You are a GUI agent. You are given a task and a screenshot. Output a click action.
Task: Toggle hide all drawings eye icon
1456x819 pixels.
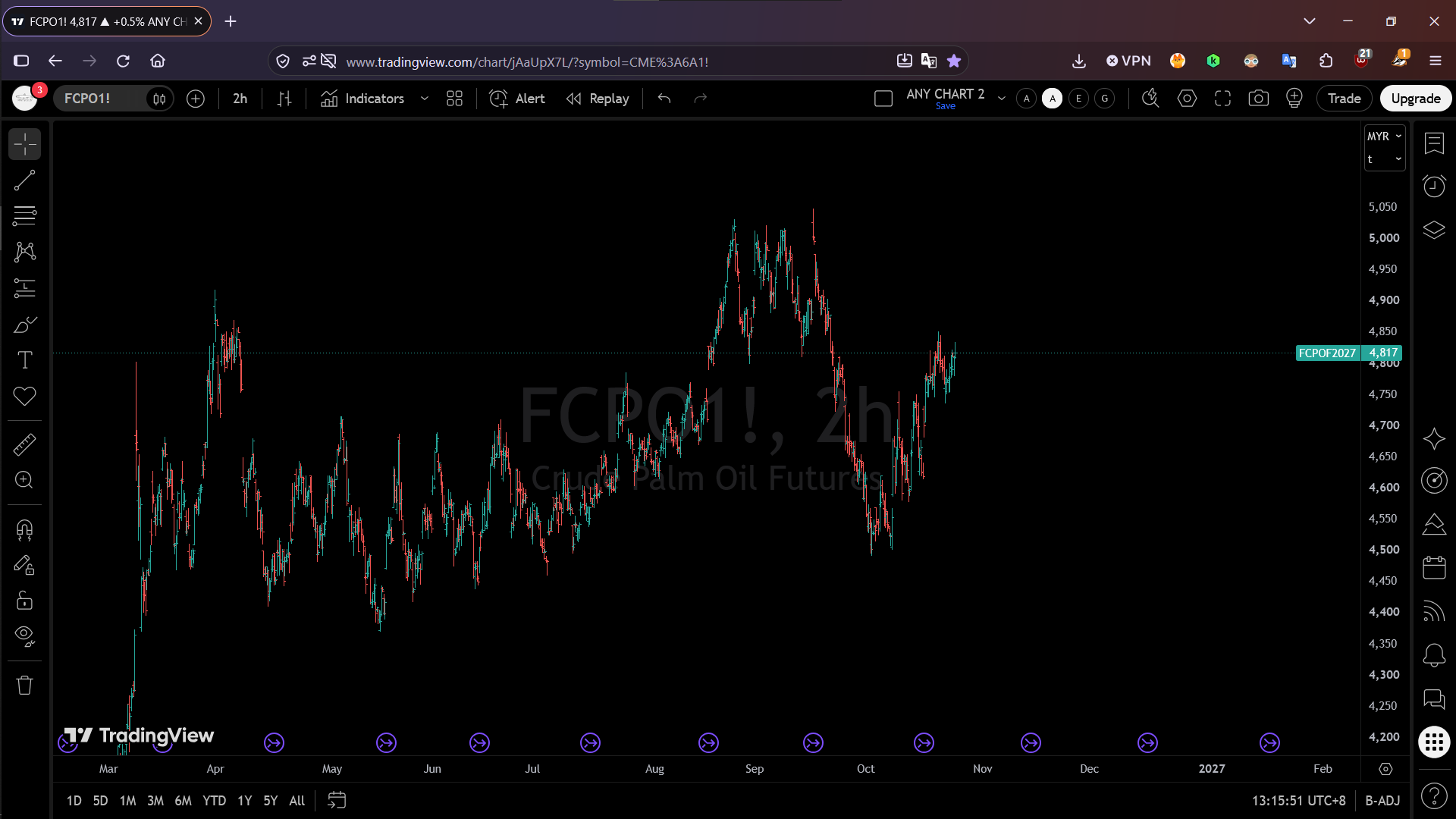24,636
